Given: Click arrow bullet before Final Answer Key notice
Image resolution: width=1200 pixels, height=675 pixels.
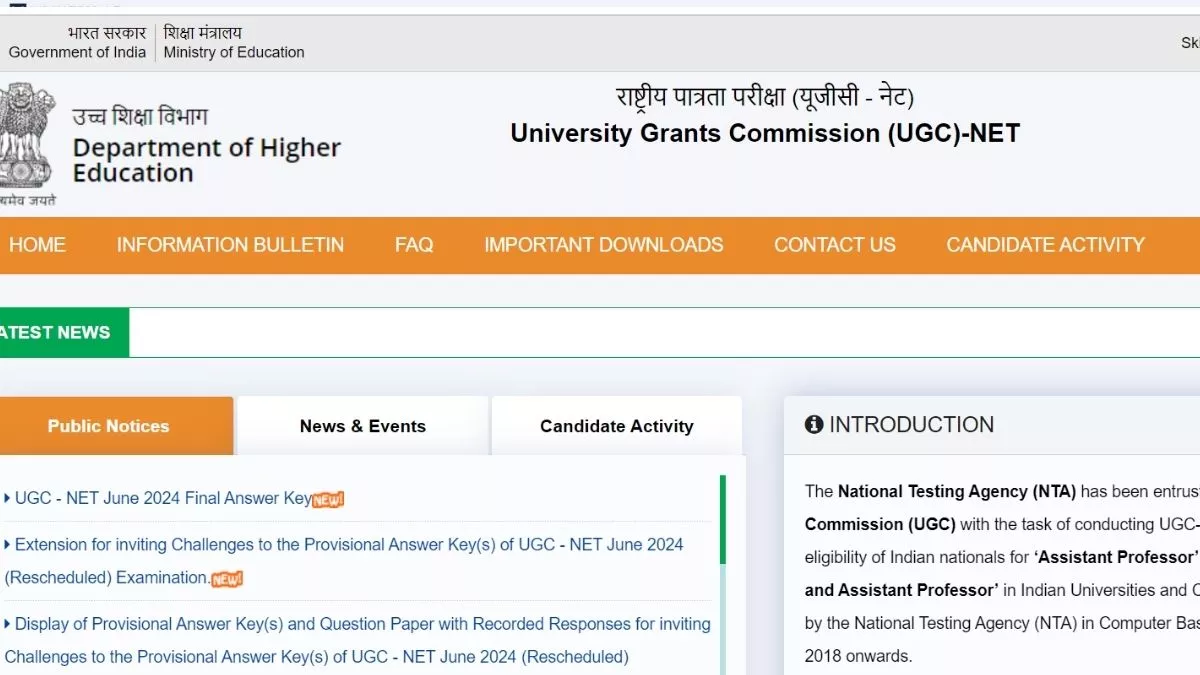Looking at the screenshot, I should [x=8, y=498].
